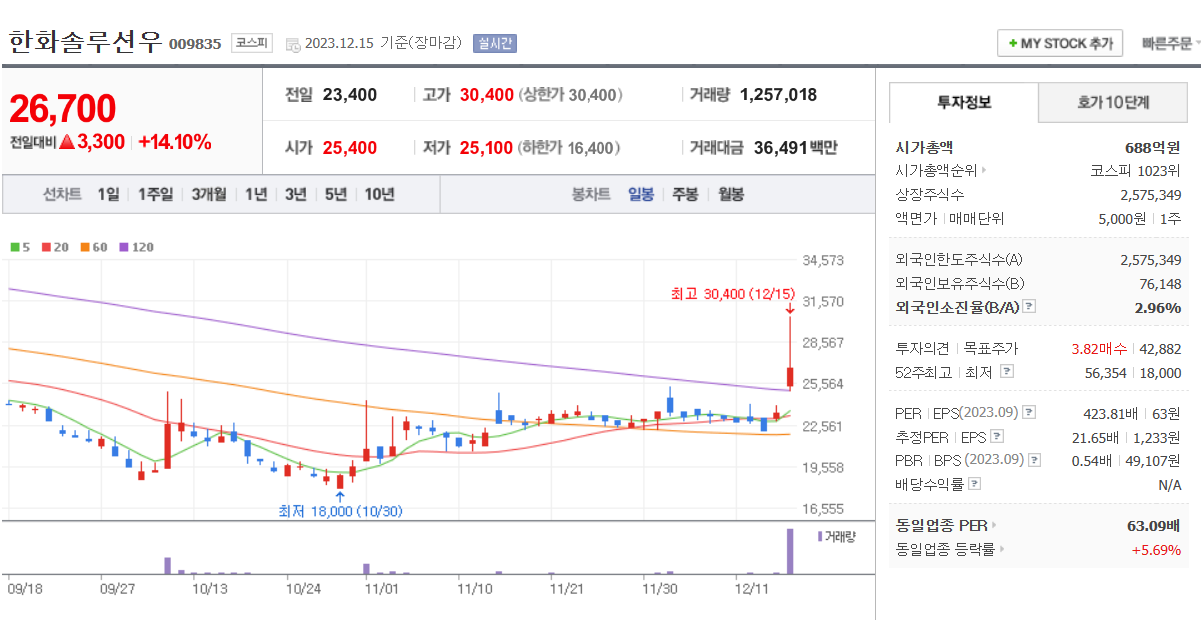Click the 34,573 price axis label
The image size is (1201, 620).
click(824, 260)
